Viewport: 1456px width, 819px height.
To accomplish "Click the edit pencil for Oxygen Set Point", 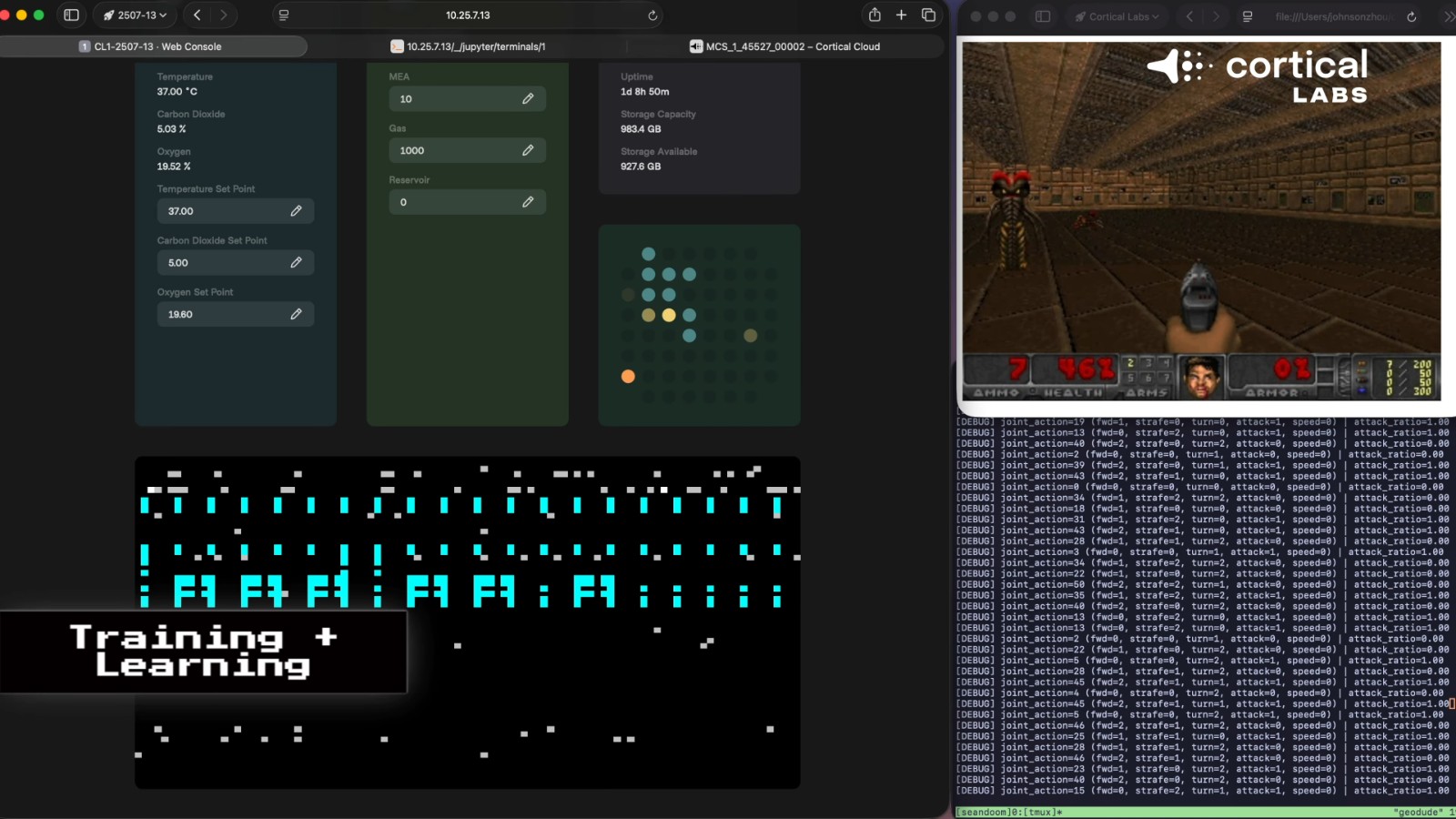I will click(296, 315).
